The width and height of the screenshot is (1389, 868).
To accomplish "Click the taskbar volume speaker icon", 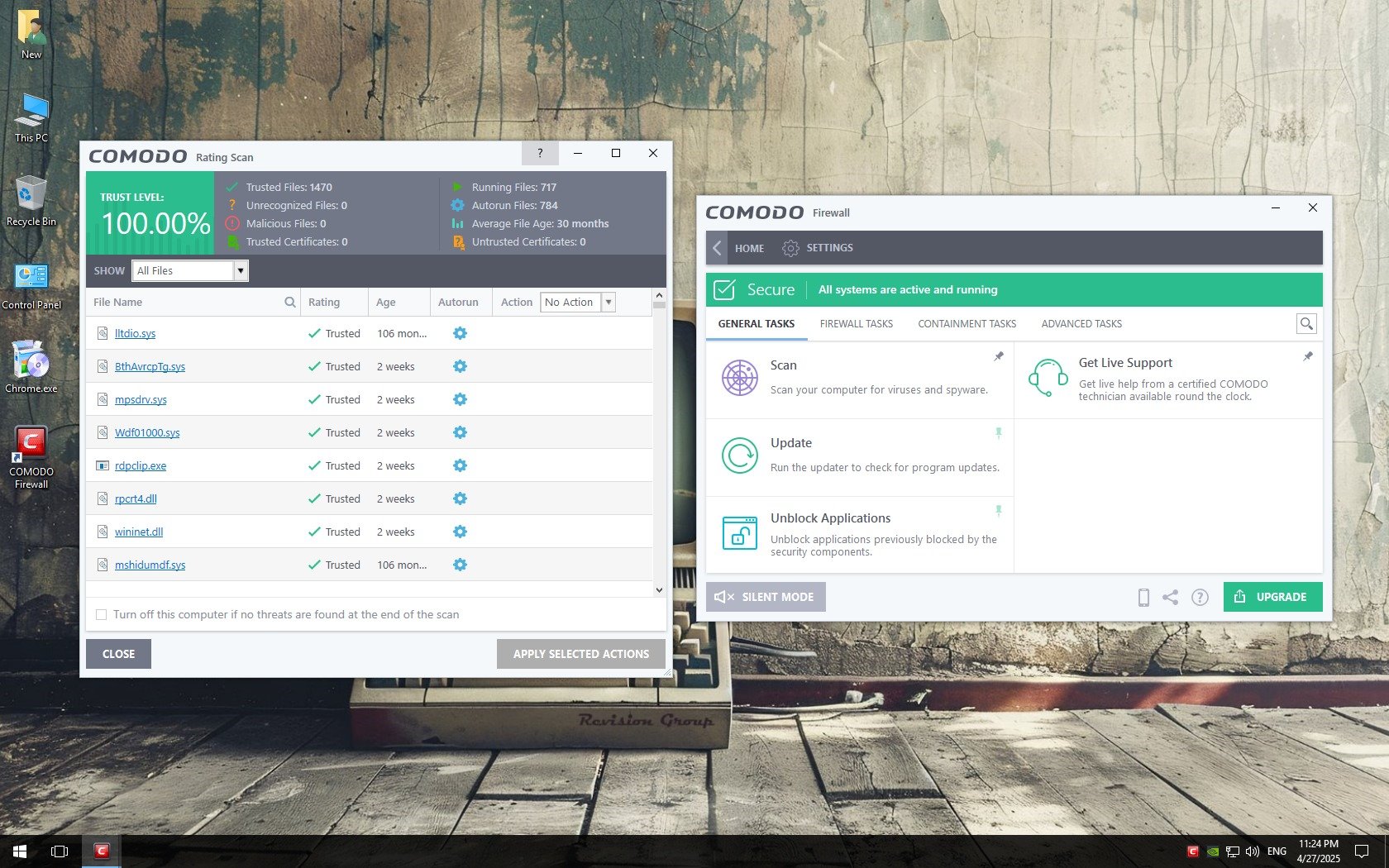I will click(x=1253, y=851).
